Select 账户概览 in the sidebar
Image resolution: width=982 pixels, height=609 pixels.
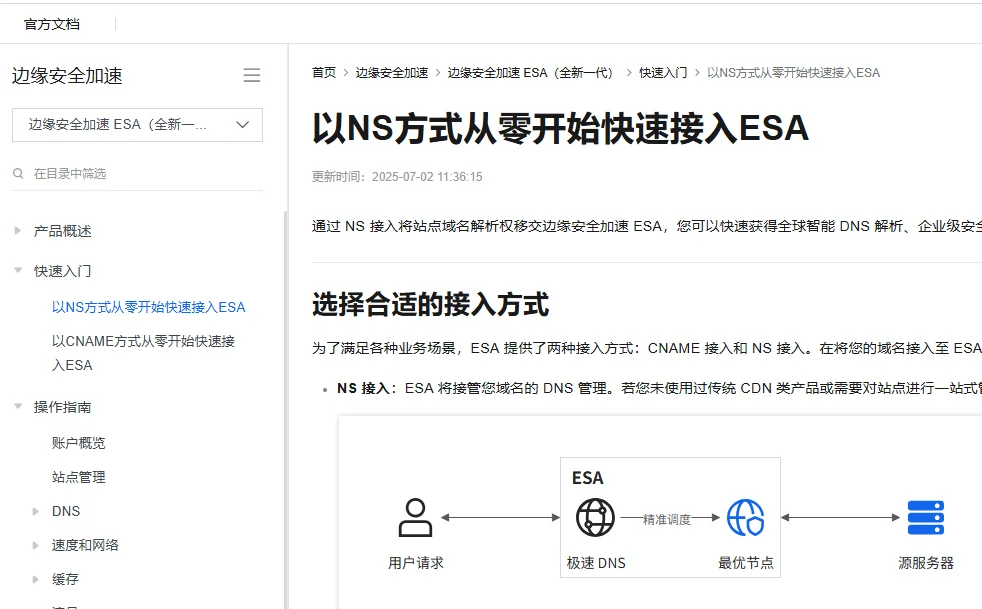(79, 442)
